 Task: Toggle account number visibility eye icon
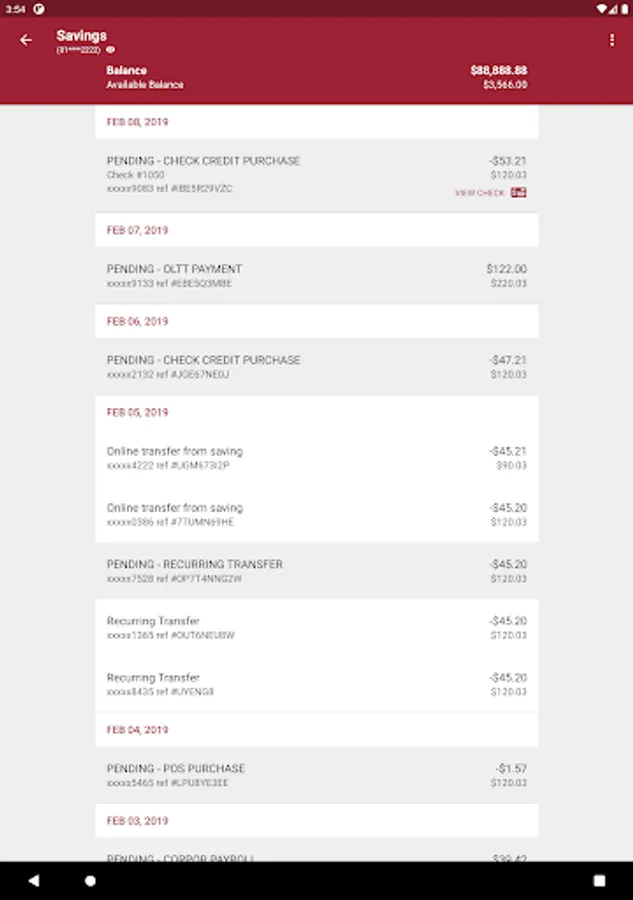pyautogui.click(x=111, y=49)
